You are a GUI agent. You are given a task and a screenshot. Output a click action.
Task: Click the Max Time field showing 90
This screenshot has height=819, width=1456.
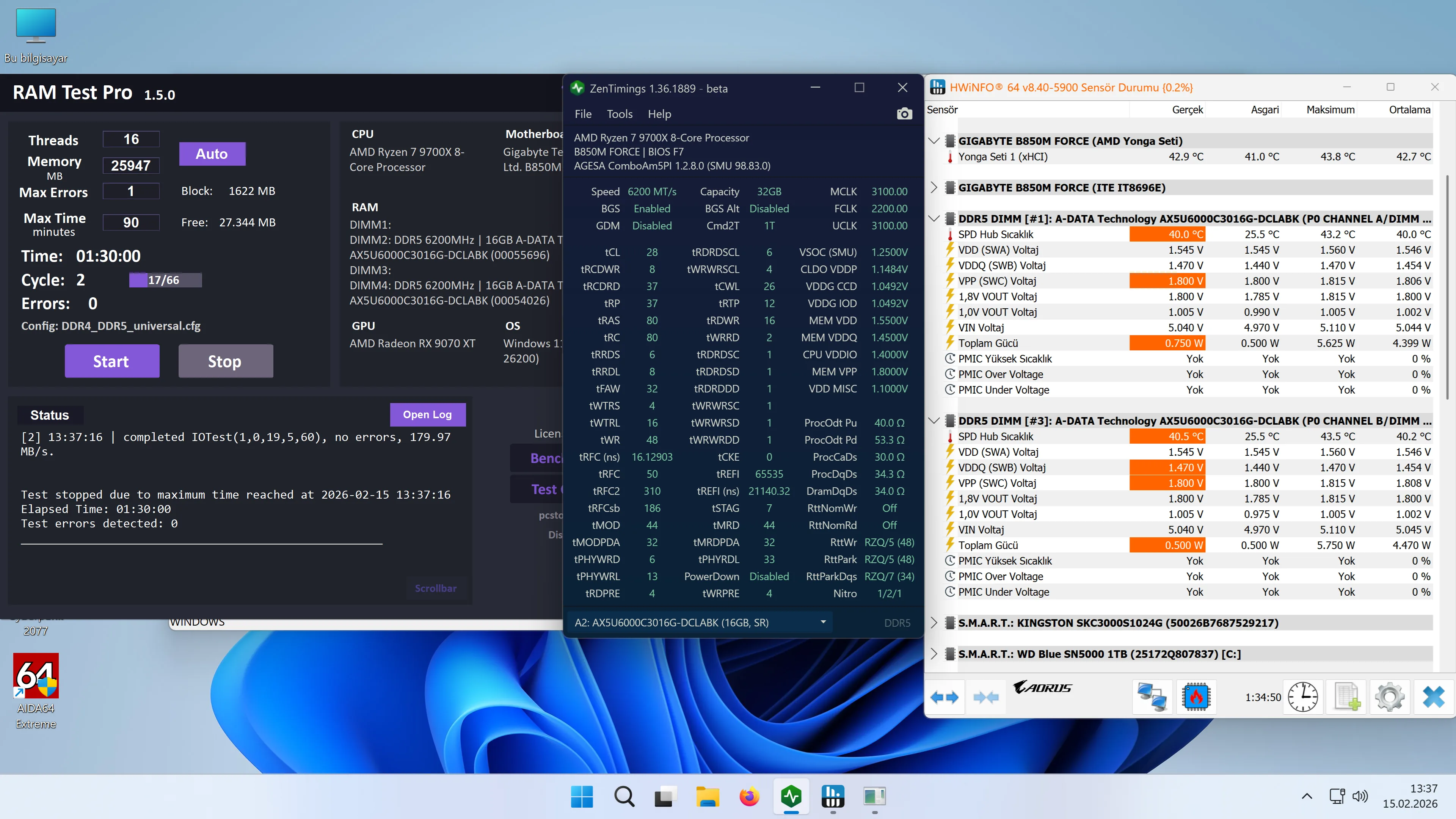tap(131, 222)
